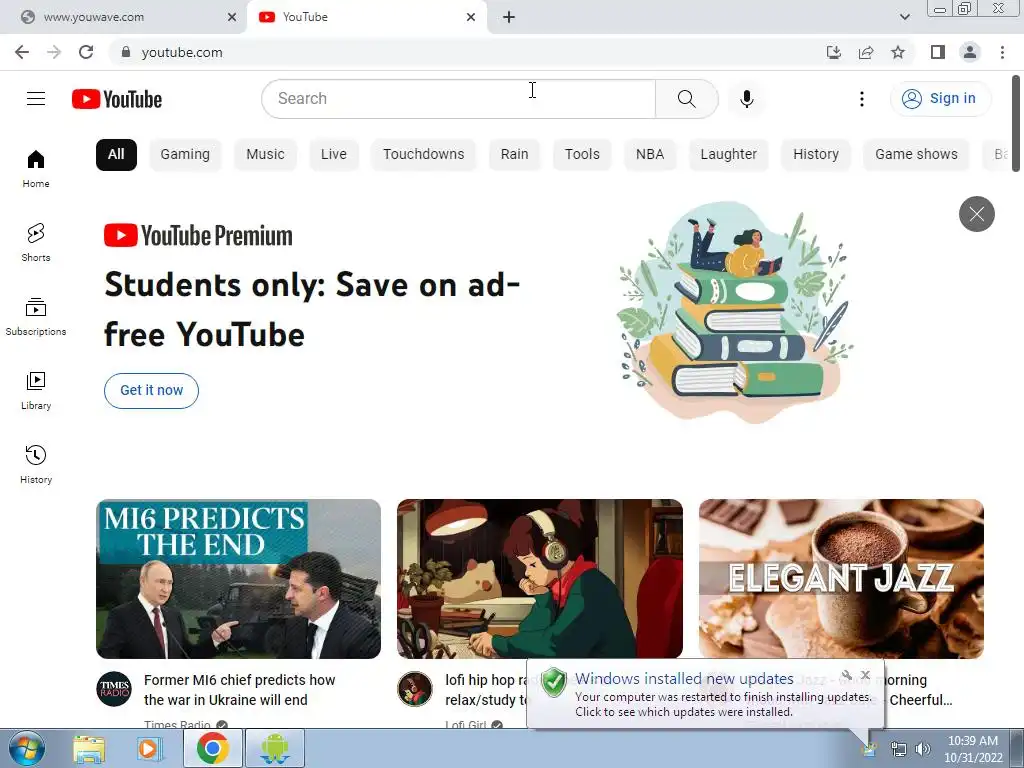This screenshot has width=1024, height=768.
Task: Click the volume speaker tray icon
Action: (923, 749)
